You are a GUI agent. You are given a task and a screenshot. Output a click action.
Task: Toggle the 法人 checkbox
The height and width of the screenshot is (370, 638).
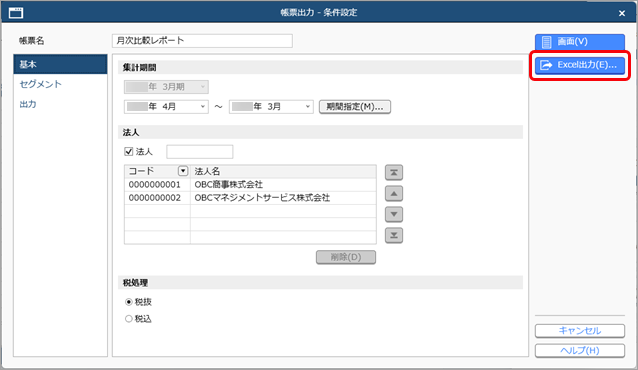pos(129,151)
